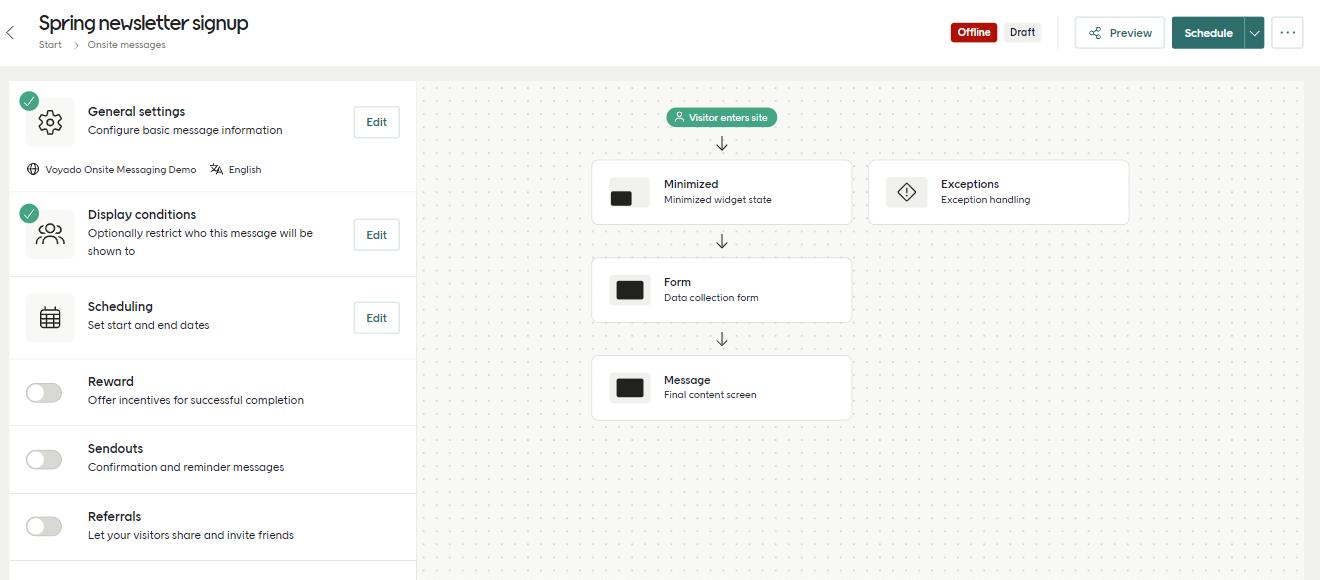Open the Message final content screen card
Viewport: 1320px width, 580px height.
[x=722, y=387]
